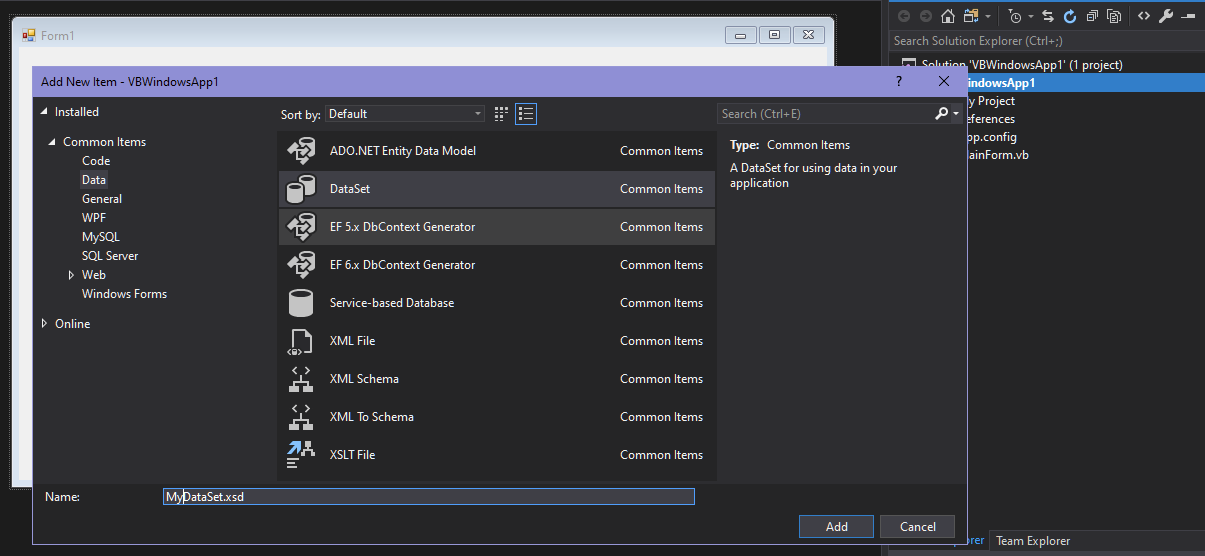The height and width of the screenshot is (556, 1205).
Task: Expand the Web subcategory
Action: [x=71, y=275]
